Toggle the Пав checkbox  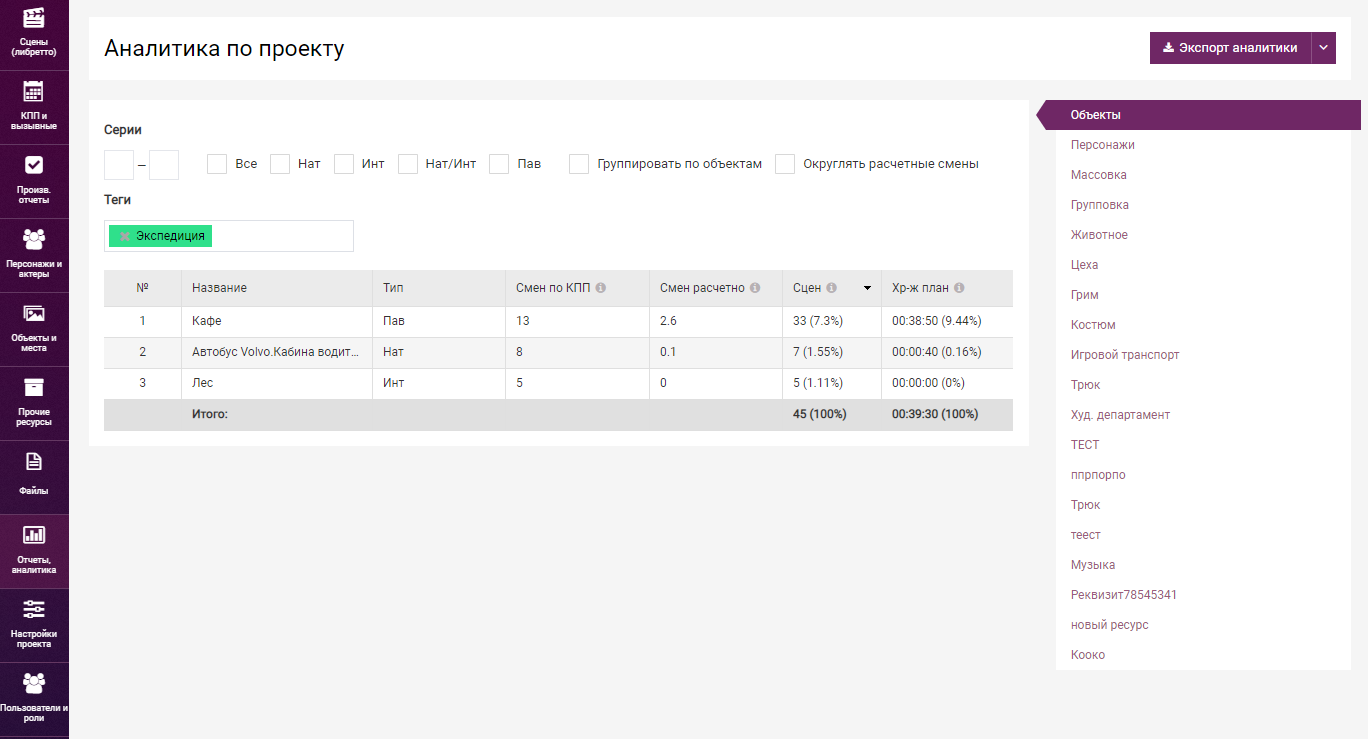(499, 164)
